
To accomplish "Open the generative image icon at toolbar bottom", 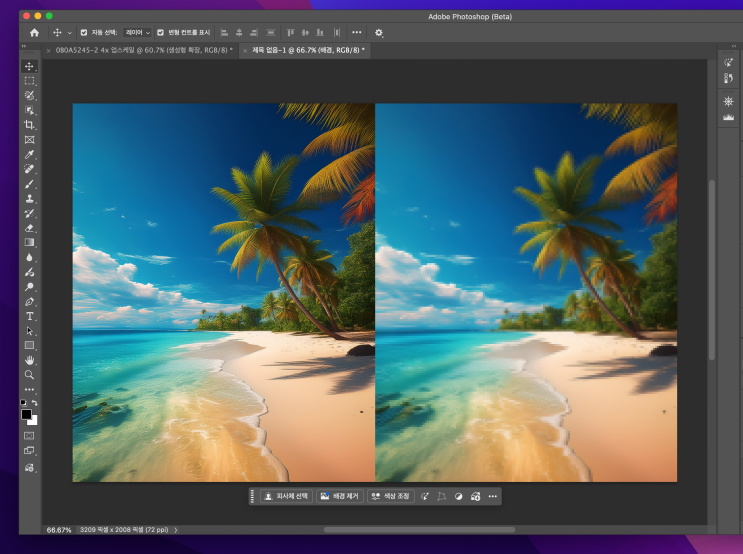I will point(29,468).
